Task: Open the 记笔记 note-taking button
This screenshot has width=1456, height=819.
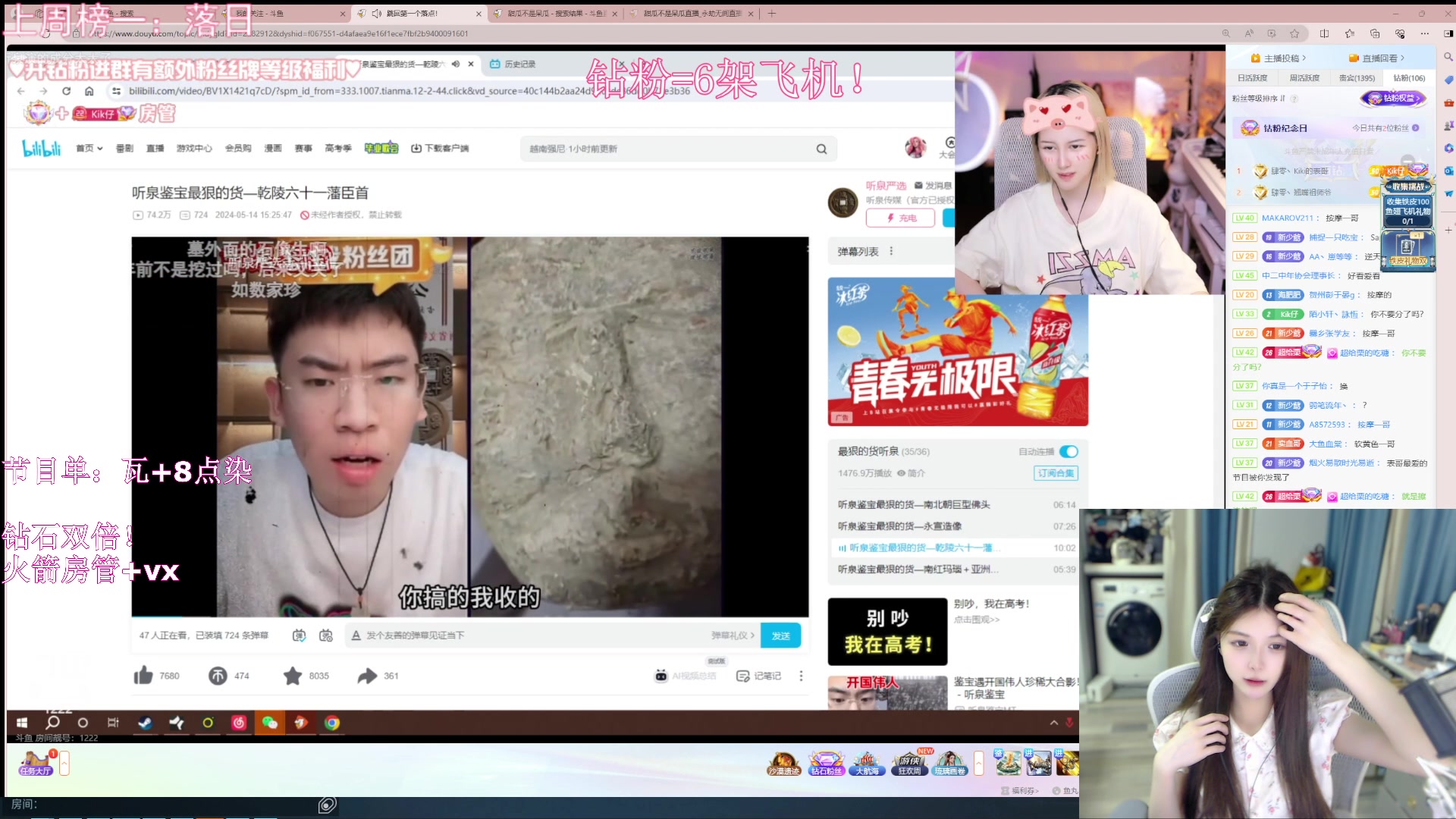Action: click(758, 676)
